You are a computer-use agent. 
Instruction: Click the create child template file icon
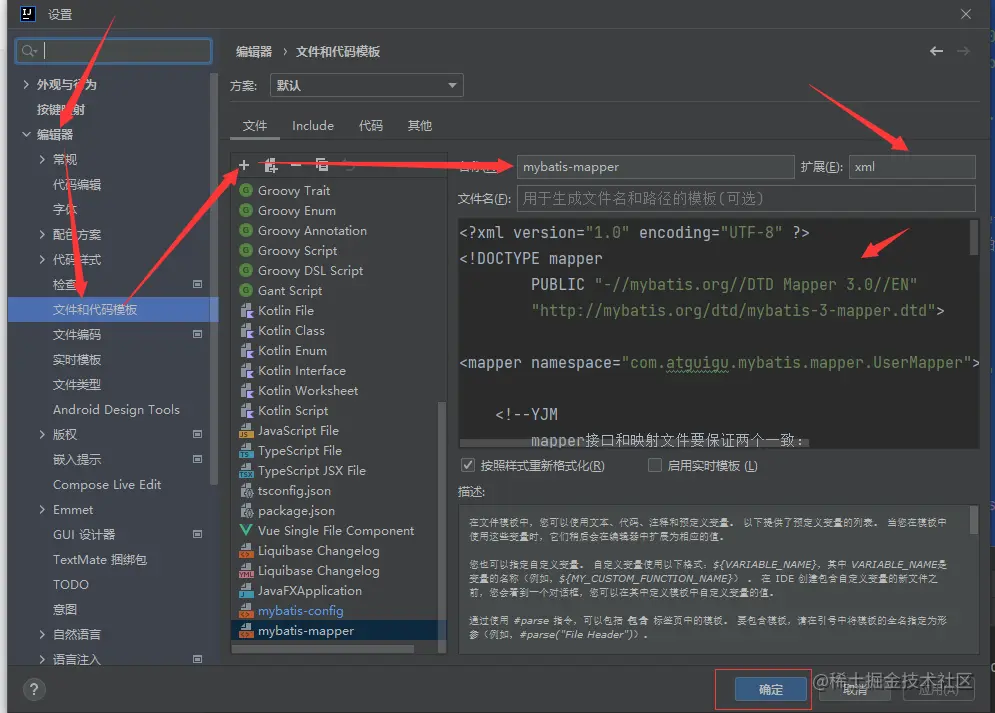271,166
